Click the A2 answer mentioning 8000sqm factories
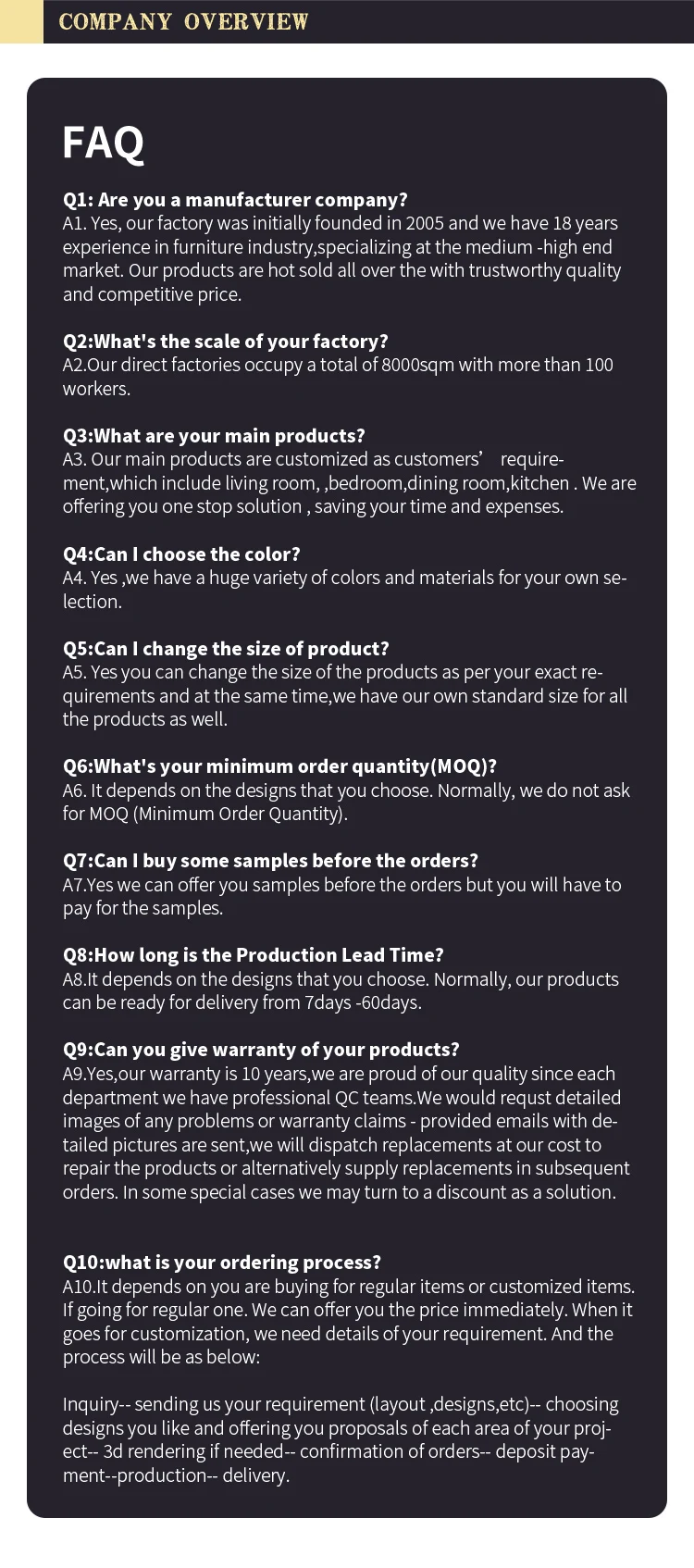This screenshot has height=1568, width=694. (x=338, y=377)
